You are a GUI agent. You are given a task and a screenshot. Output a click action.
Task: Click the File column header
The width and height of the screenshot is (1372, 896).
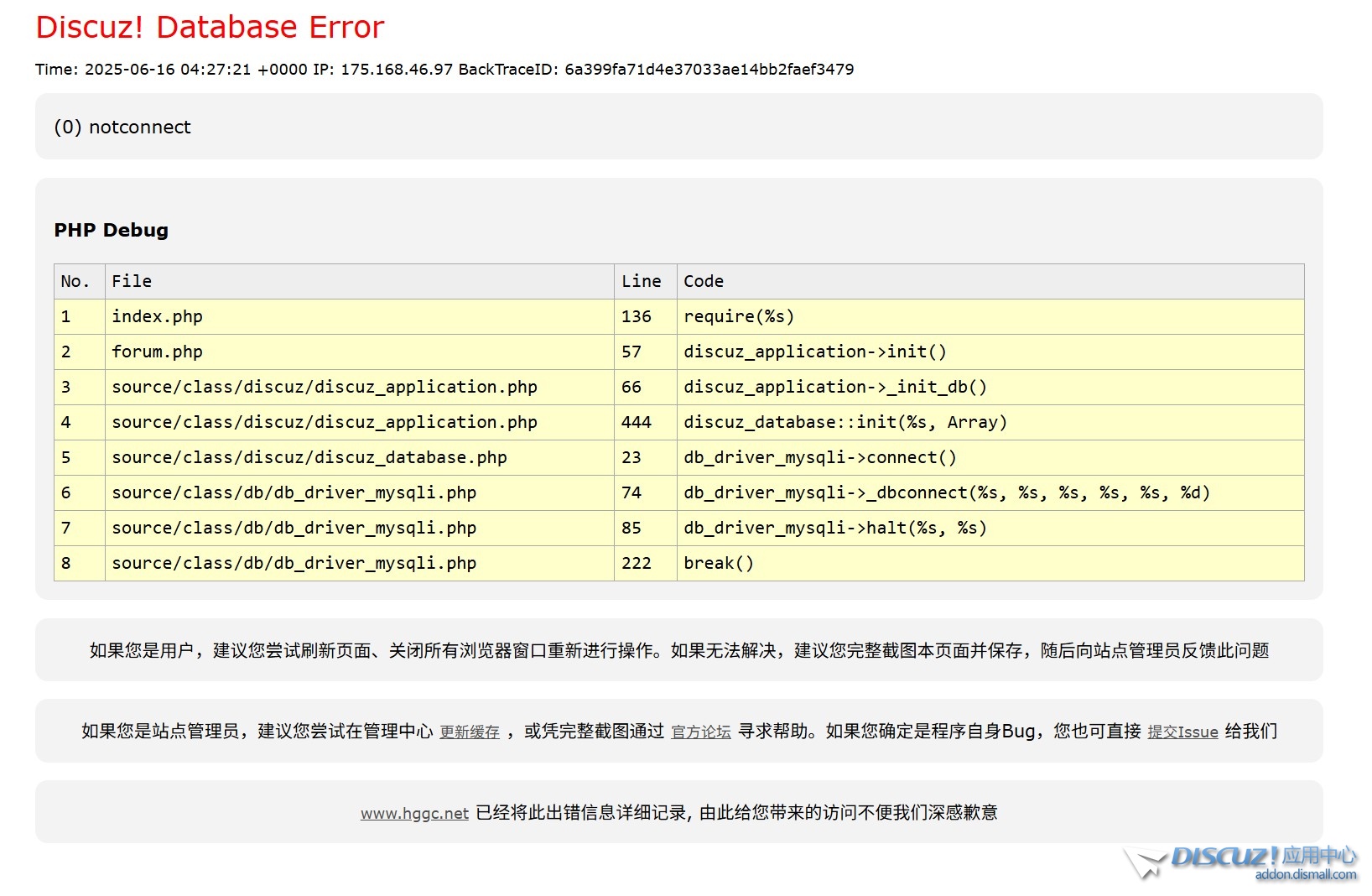tap(132, 282)
